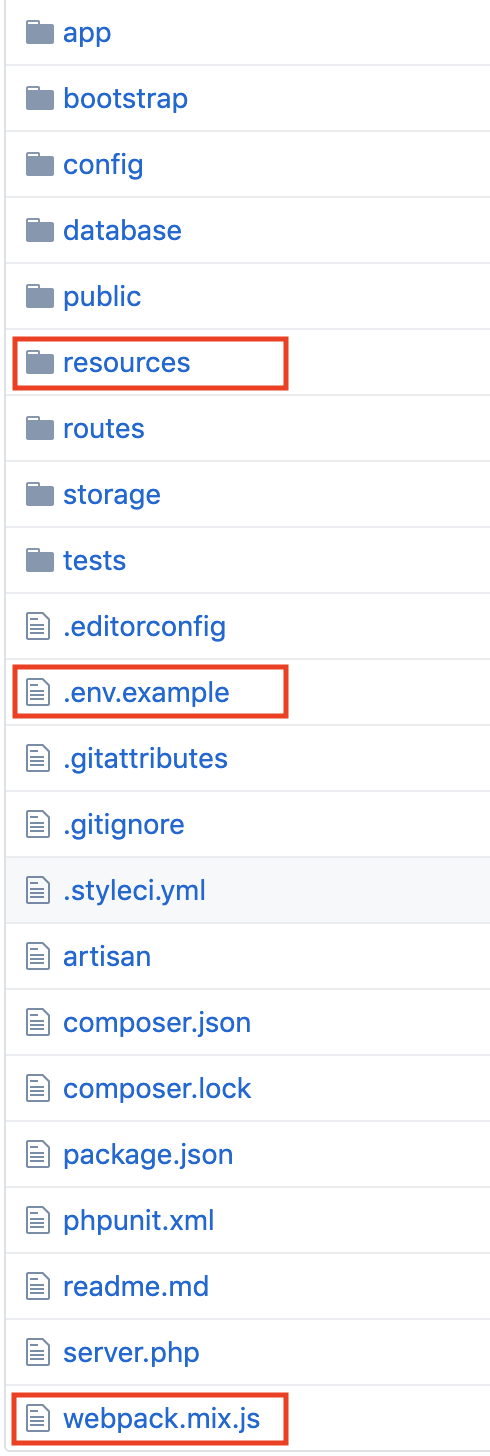Click the file icon next to composer.json

click(x=38, y=1022)
